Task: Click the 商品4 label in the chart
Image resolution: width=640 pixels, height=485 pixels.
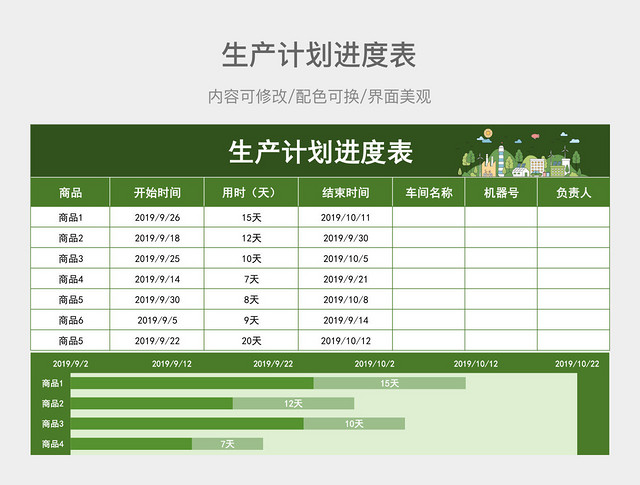Action: (53, 444)
